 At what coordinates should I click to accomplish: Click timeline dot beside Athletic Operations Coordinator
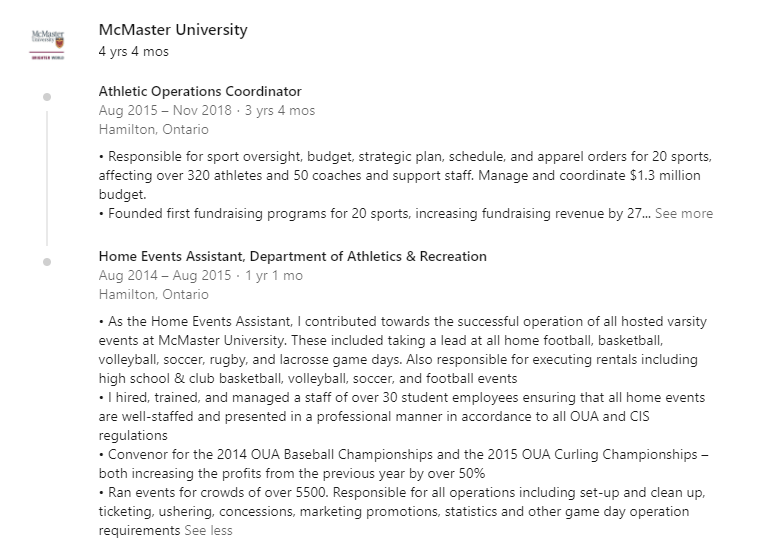coord(47,97)
